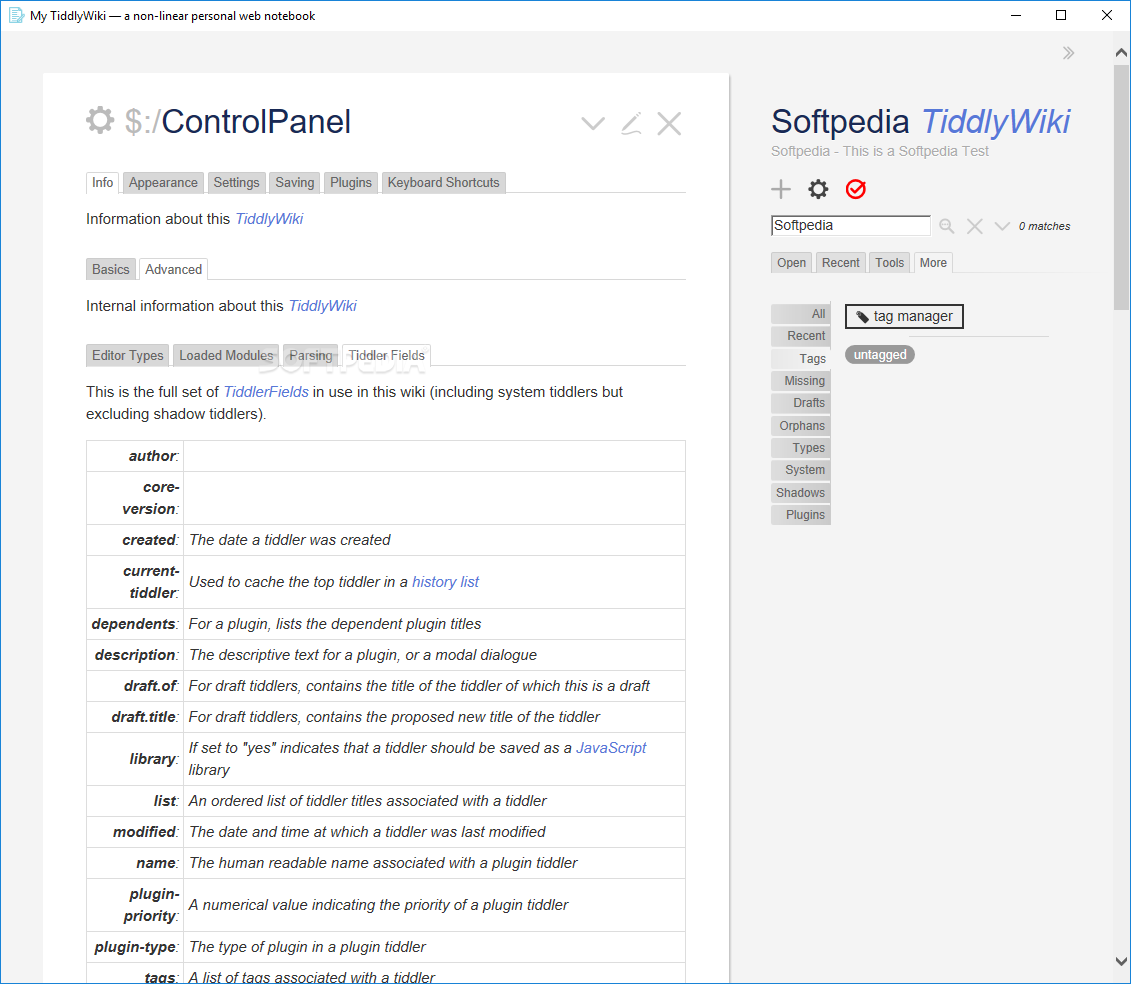This screenshot has height=984, width=1131.
Task: Open the tiddler more-actions chevron
Action: [593, 123]
